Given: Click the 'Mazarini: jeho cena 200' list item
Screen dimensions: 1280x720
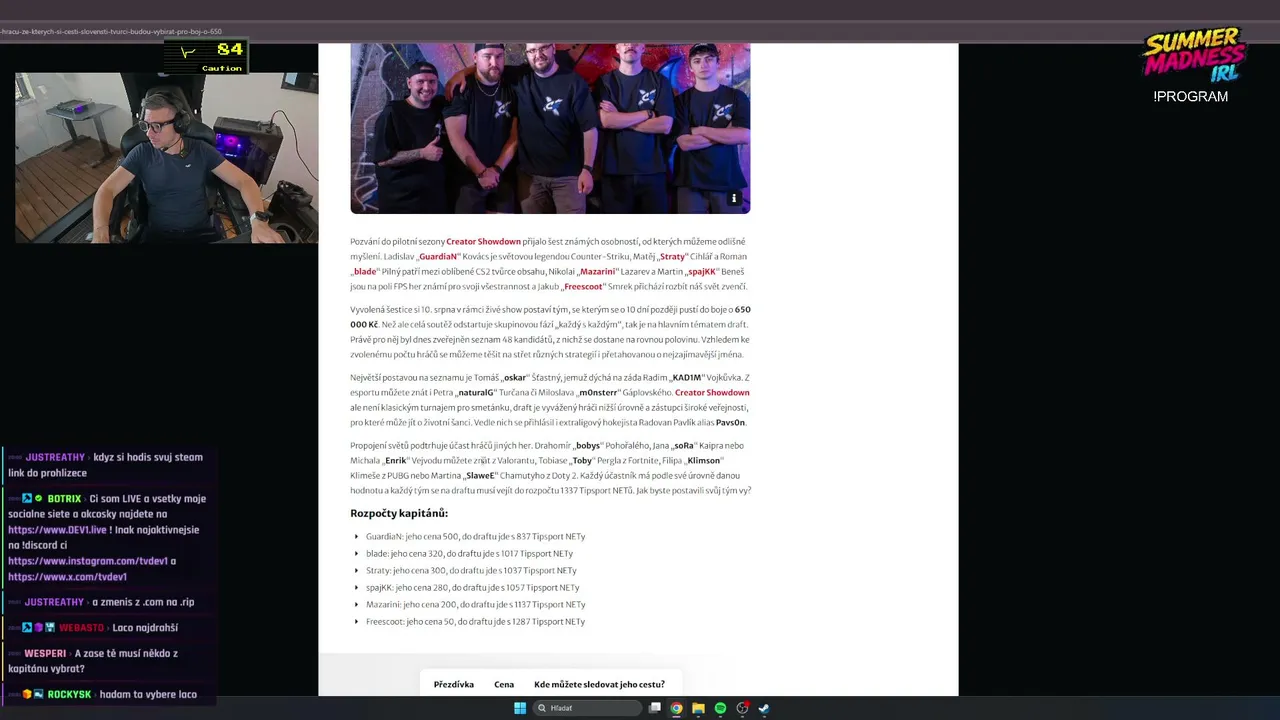Looking at the screenshot, I should [475, 604].
